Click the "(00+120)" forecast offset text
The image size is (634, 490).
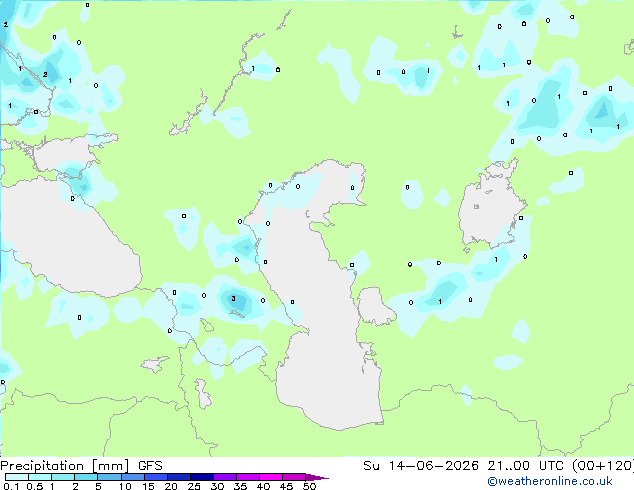click(603, 466)
